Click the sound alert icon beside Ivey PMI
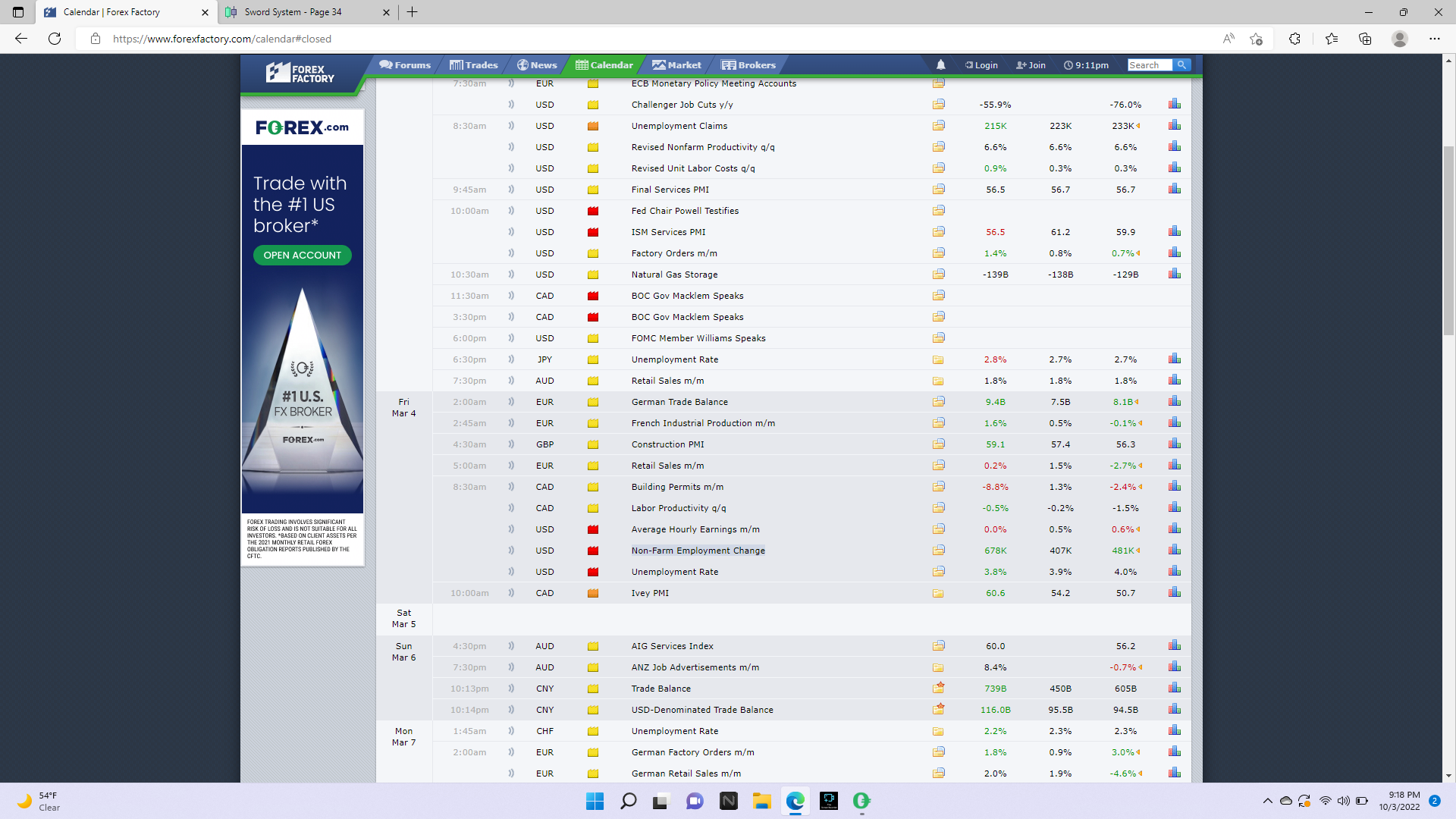Viewport: 1456px width, 819px height. 511,593
